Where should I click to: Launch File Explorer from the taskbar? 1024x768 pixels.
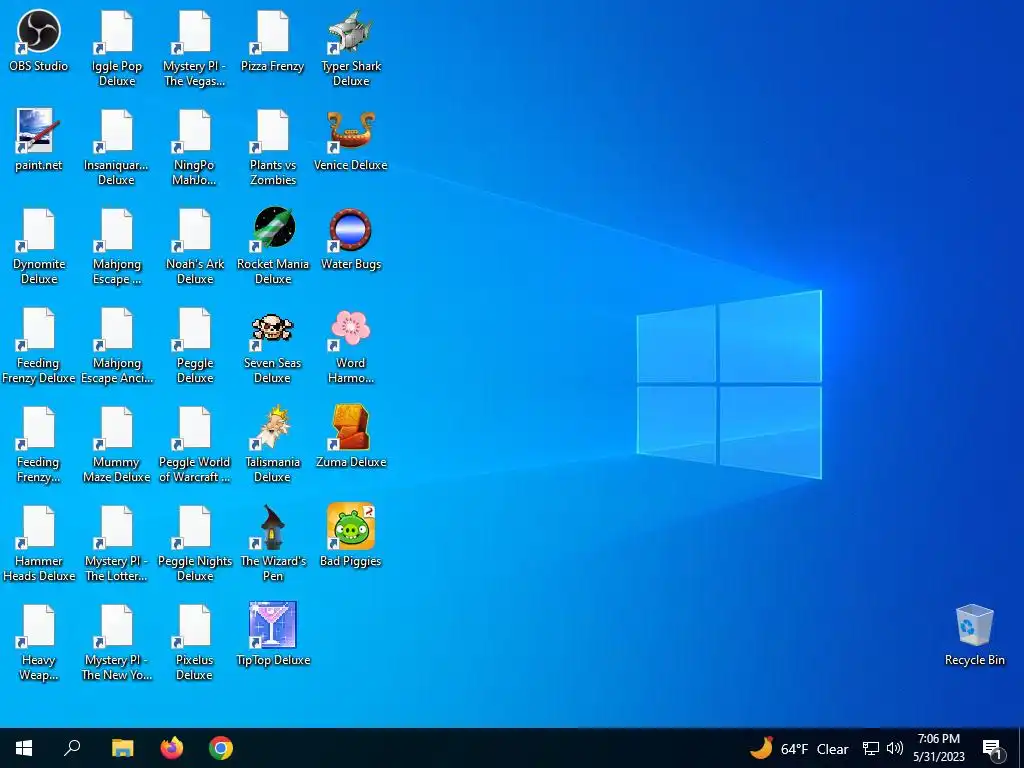point(122,748)
